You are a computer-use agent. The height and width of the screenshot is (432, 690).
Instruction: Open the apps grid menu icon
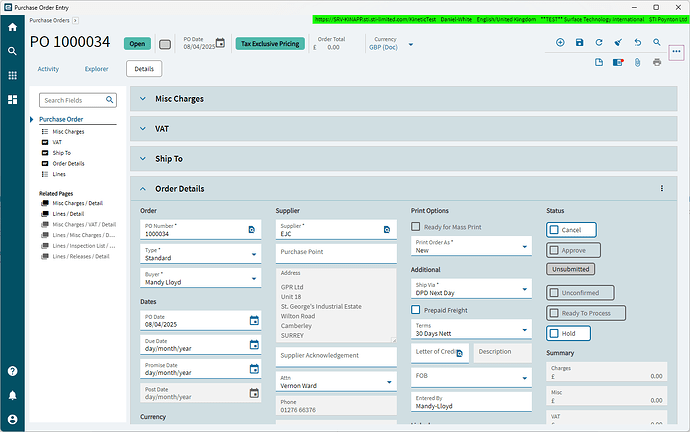coord(12,75)
